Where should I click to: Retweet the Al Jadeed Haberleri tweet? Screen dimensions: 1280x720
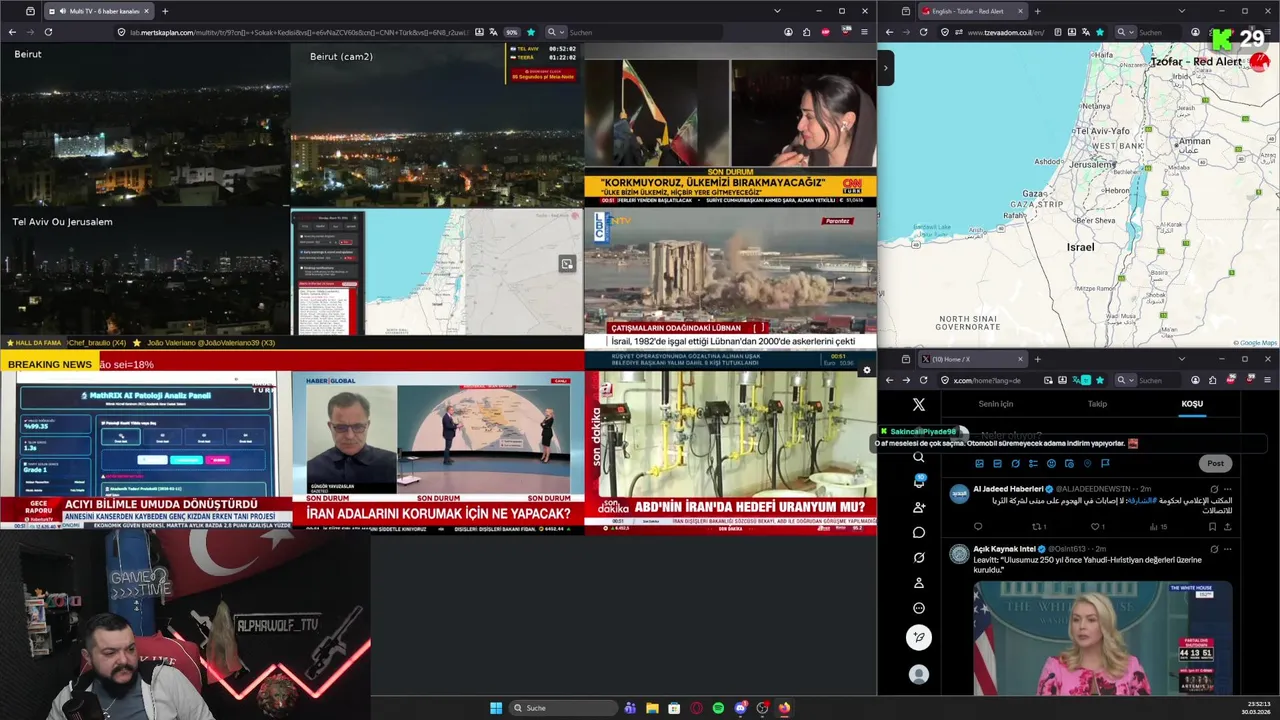[1037, 526]
